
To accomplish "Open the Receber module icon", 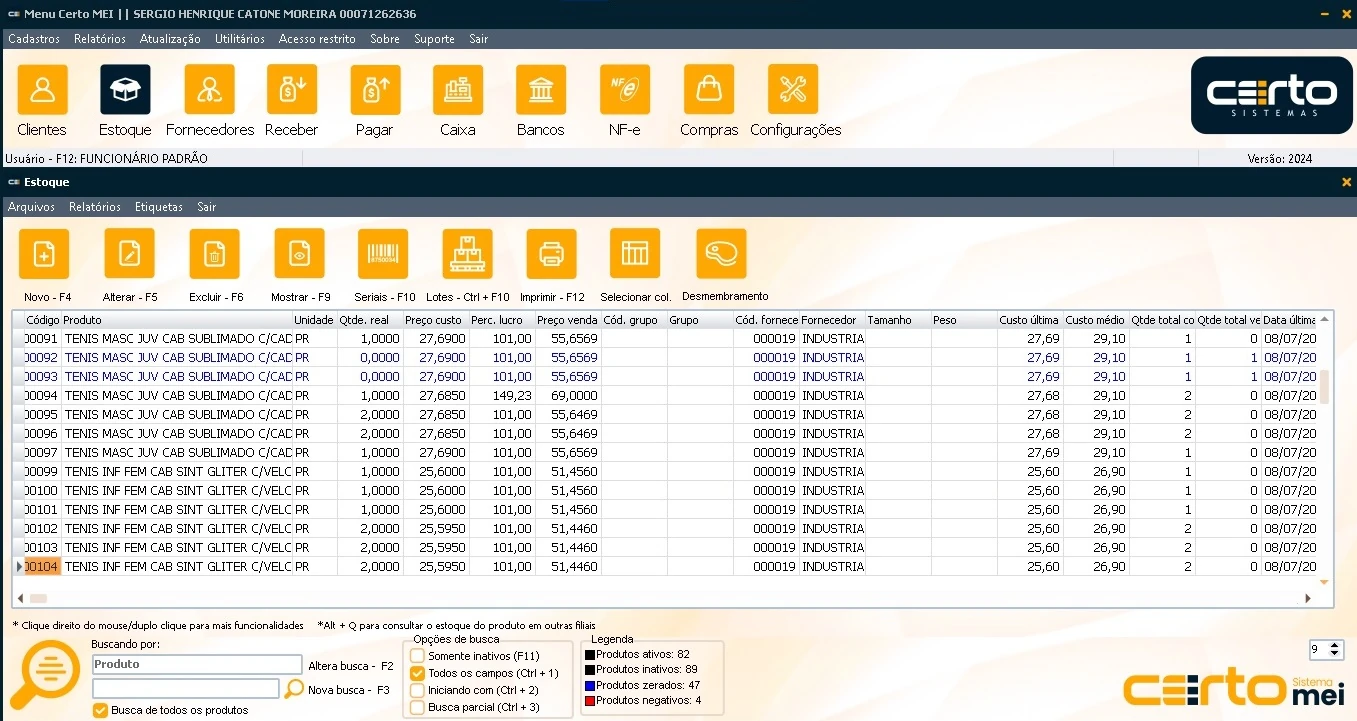I will [292, 90].
